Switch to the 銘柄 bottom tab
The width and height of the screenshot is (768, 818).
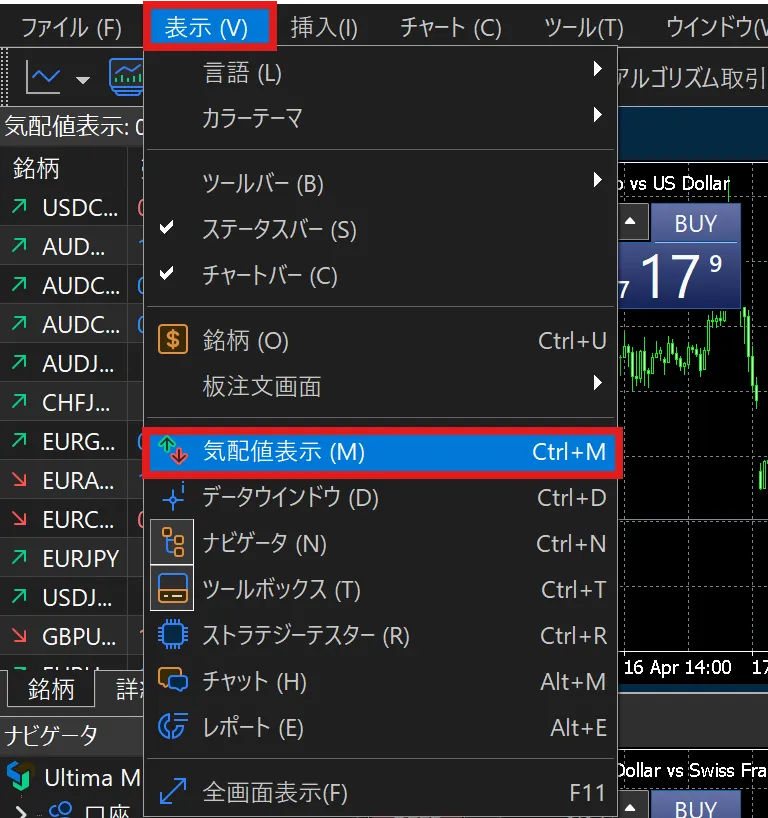tap(51, 689)
